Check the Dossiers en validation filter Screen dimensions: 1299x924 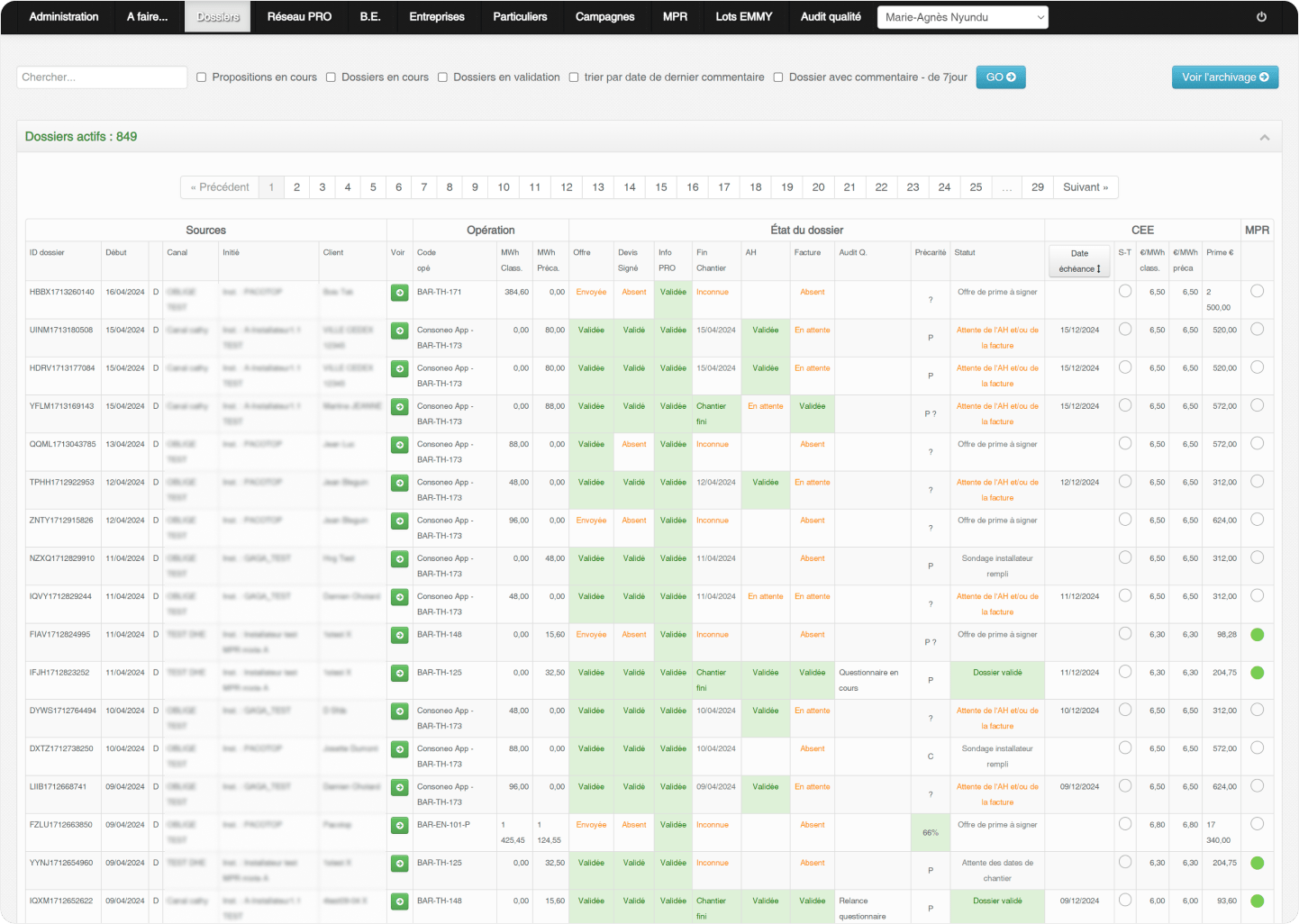click(442, 77)
